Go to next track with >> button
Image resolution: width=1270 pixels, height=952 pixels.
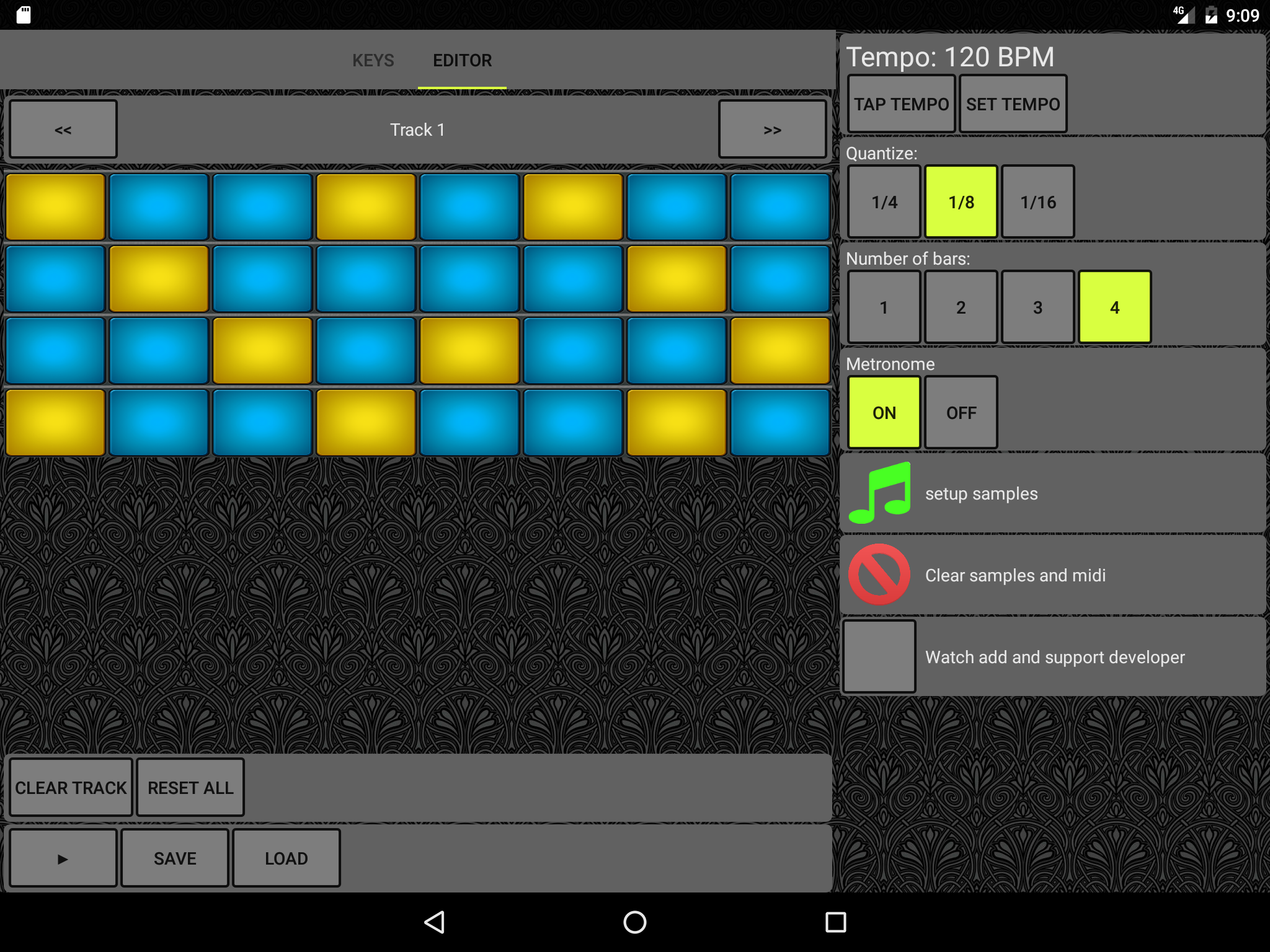click(772, 130)
